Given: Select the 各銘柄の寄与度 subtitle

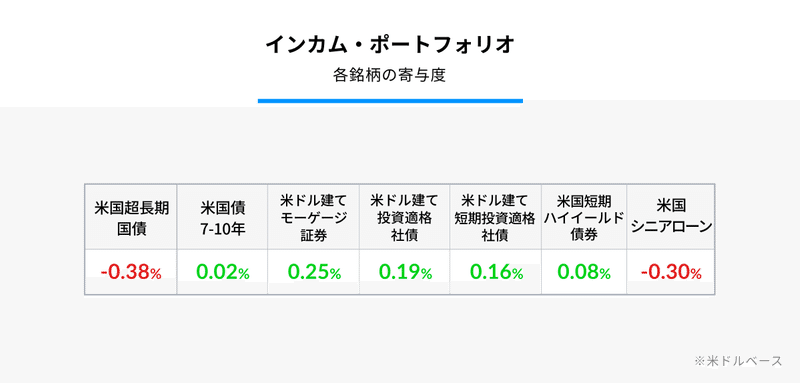Looking at the screenshot, I should (390, 75).
